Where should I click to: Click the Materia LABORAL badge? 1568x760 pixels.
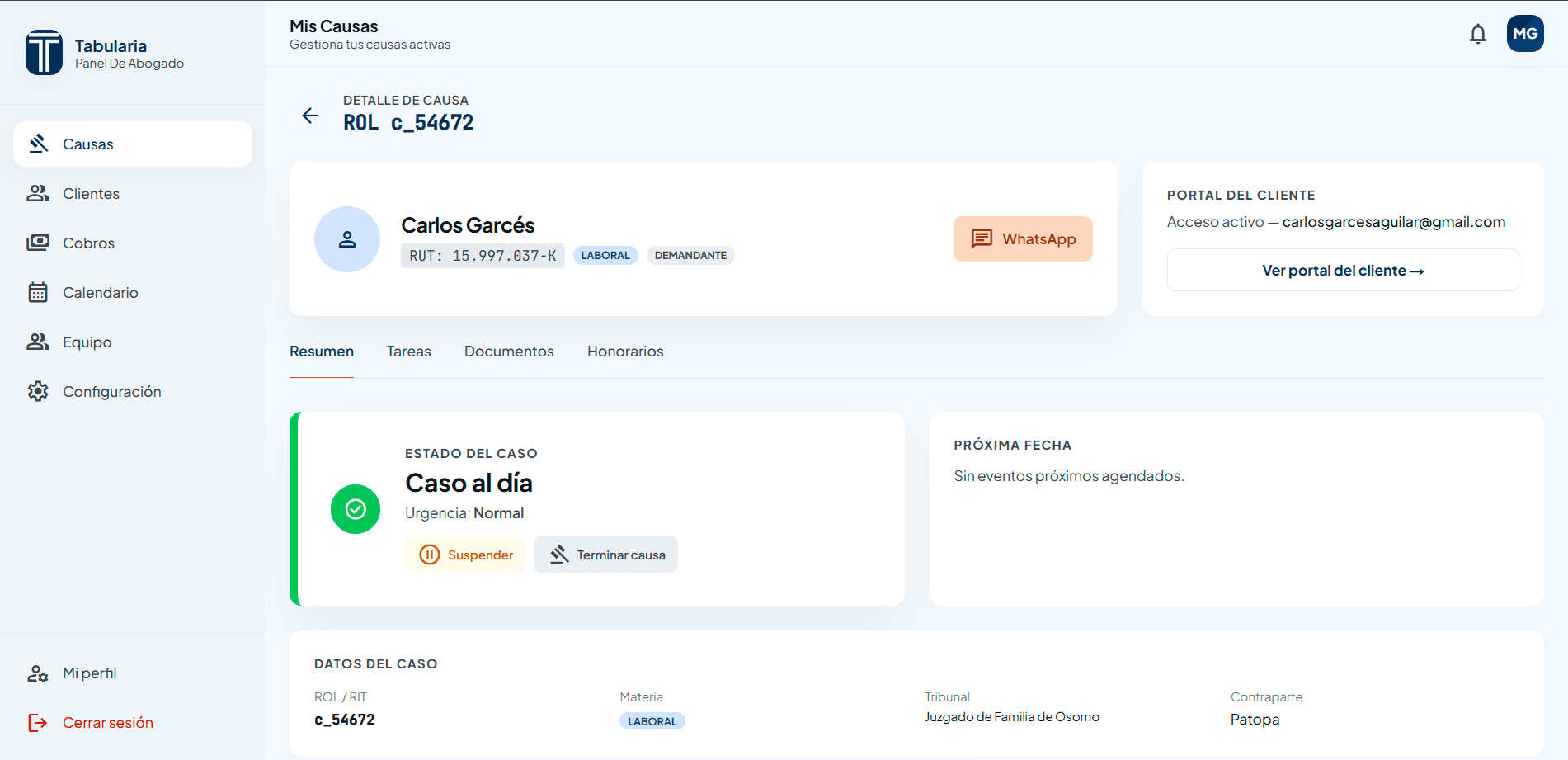pos(652,721)
